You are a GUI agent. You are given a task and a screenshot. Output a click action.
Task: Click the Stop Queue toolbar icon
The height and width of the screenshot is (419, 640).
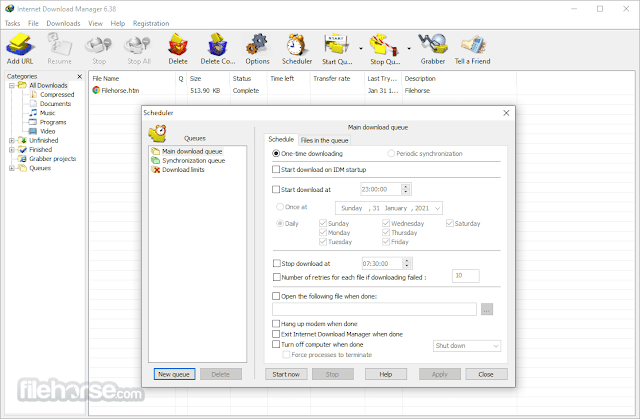click(385, 49)
